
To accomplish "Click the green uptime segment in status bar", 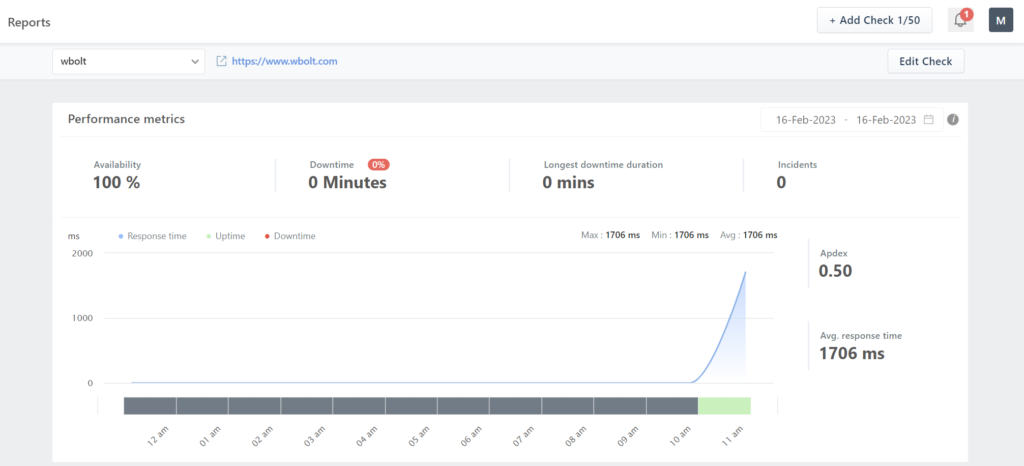I will tap(724, 405).
